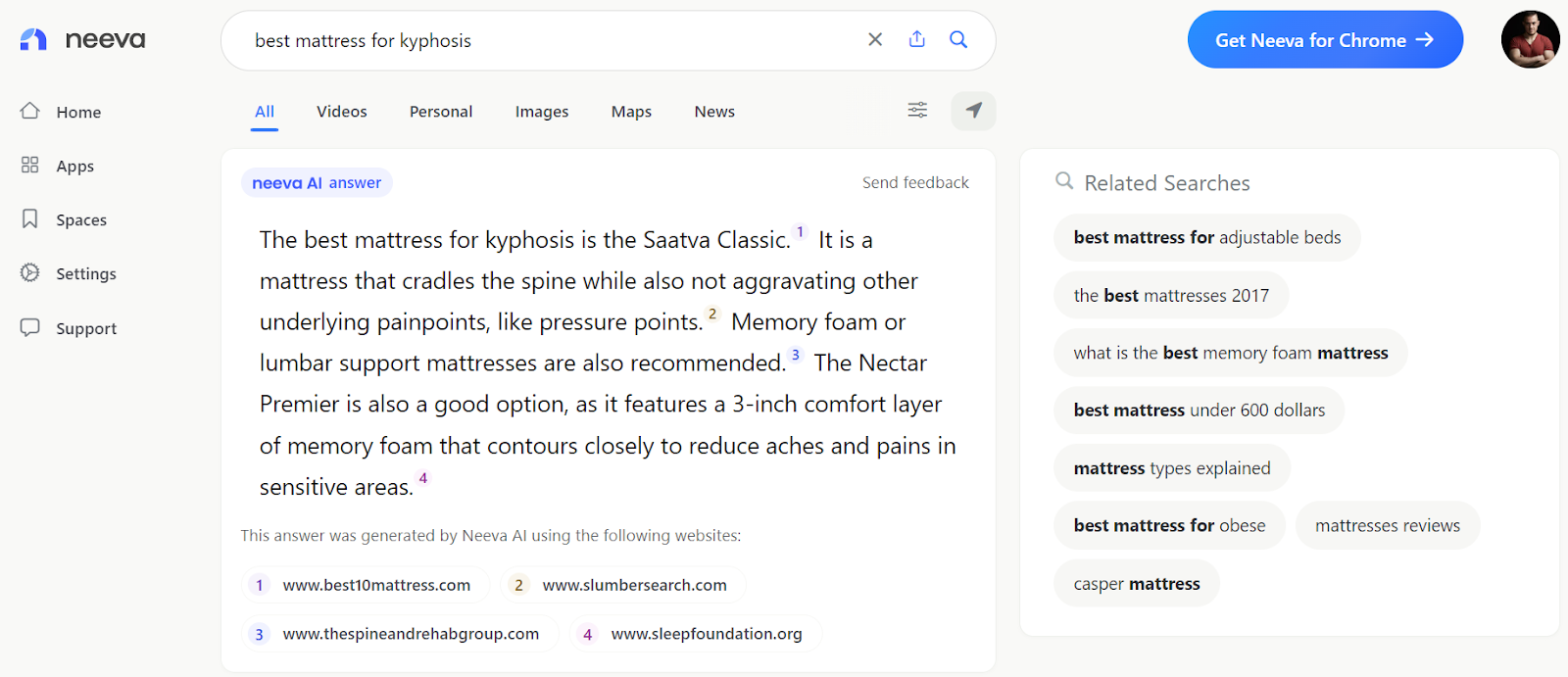
Task: Search mattresses reviews suggestion
Action: point(1388,526)
